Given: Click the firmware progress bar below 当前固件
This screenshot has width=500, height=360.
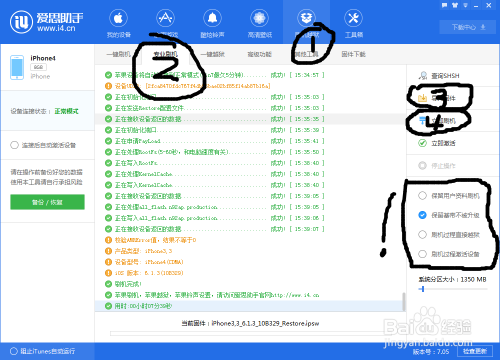Looking at the screenshot, I should pos(247,333).
